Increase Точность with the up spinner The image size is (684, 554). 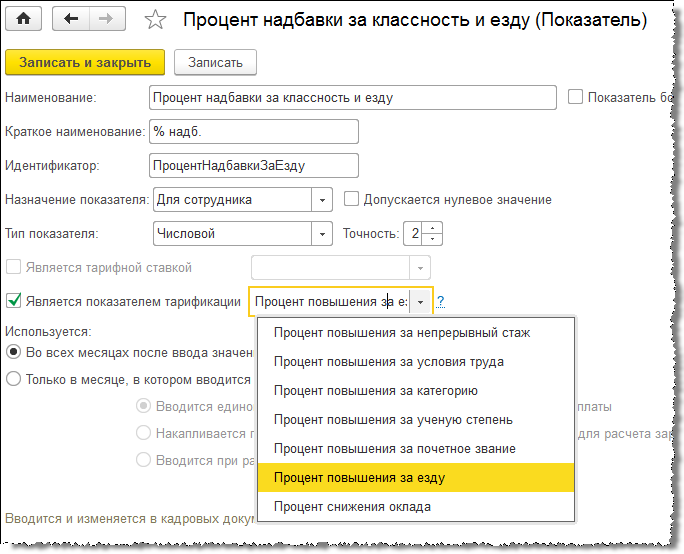pyautogui.click(x=432, y=228)
